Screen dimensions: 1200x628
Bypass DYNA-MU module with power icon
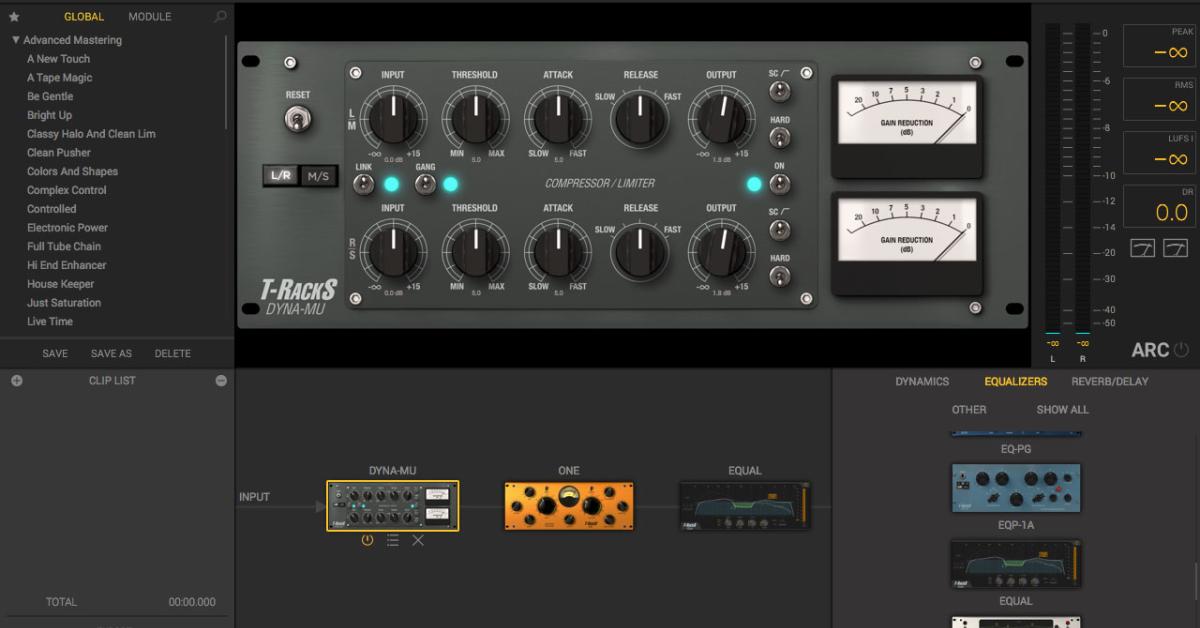[x=367, y=540]
